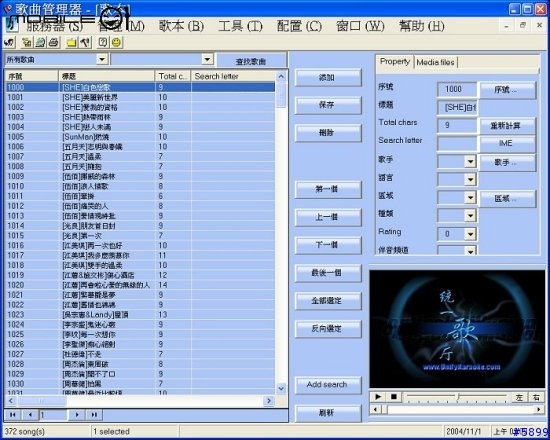
Task: Jump to first record with navigator arrow
Action: point(13,415)
